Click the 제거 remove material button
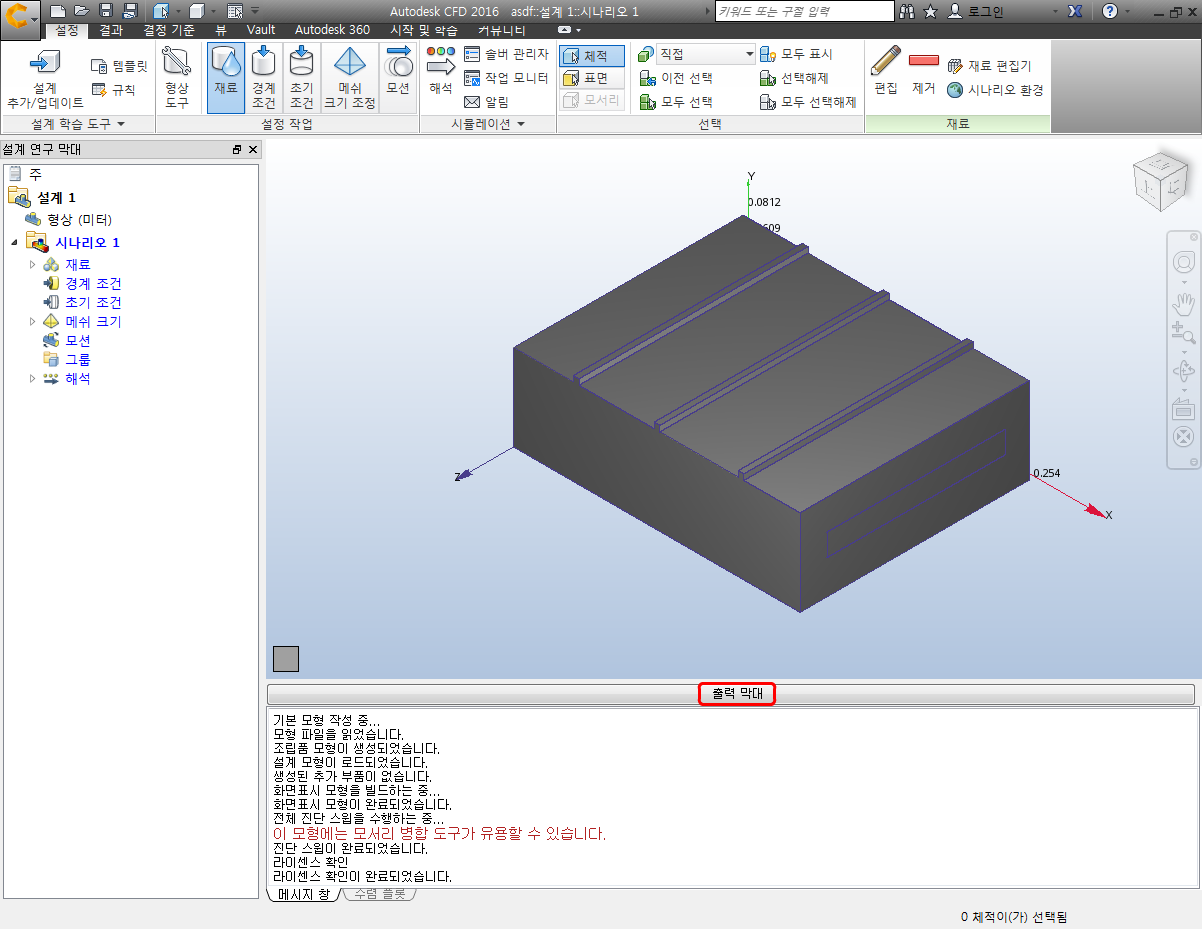The image size is (1202, 929). pyautogui.click(x=924, y=72)
